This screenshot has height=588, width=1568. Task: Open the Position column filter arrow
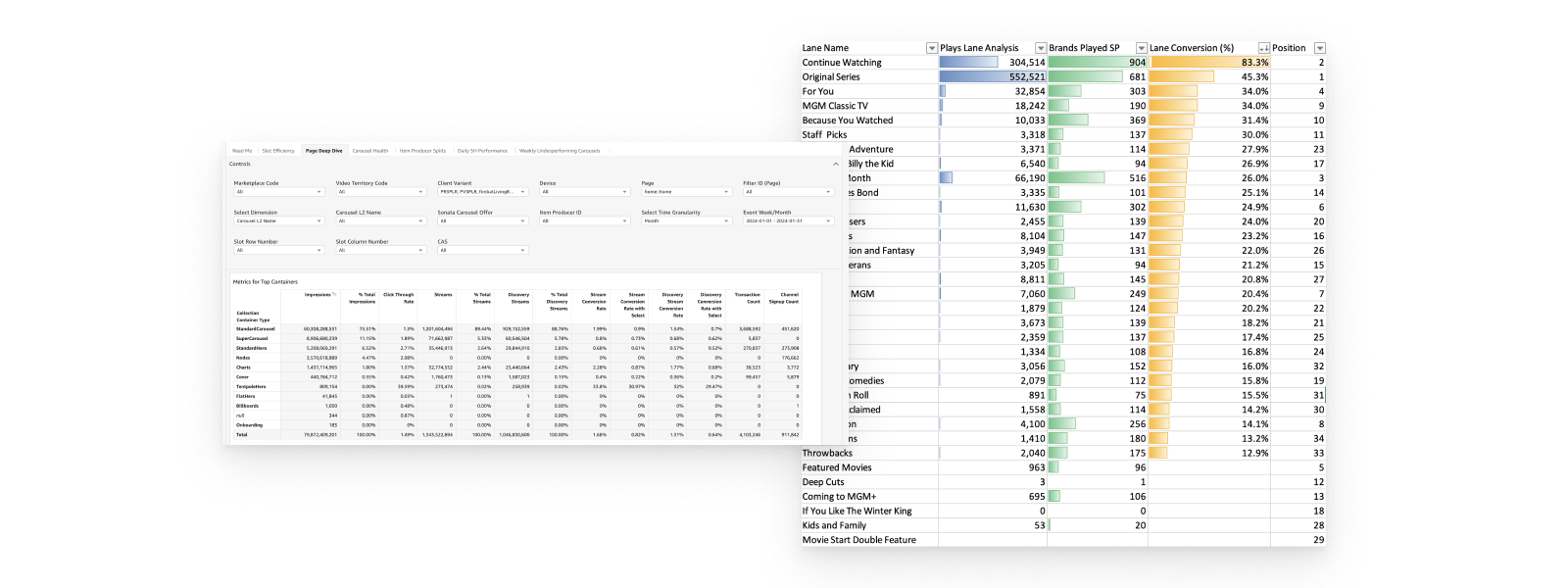pos(1320,48)
